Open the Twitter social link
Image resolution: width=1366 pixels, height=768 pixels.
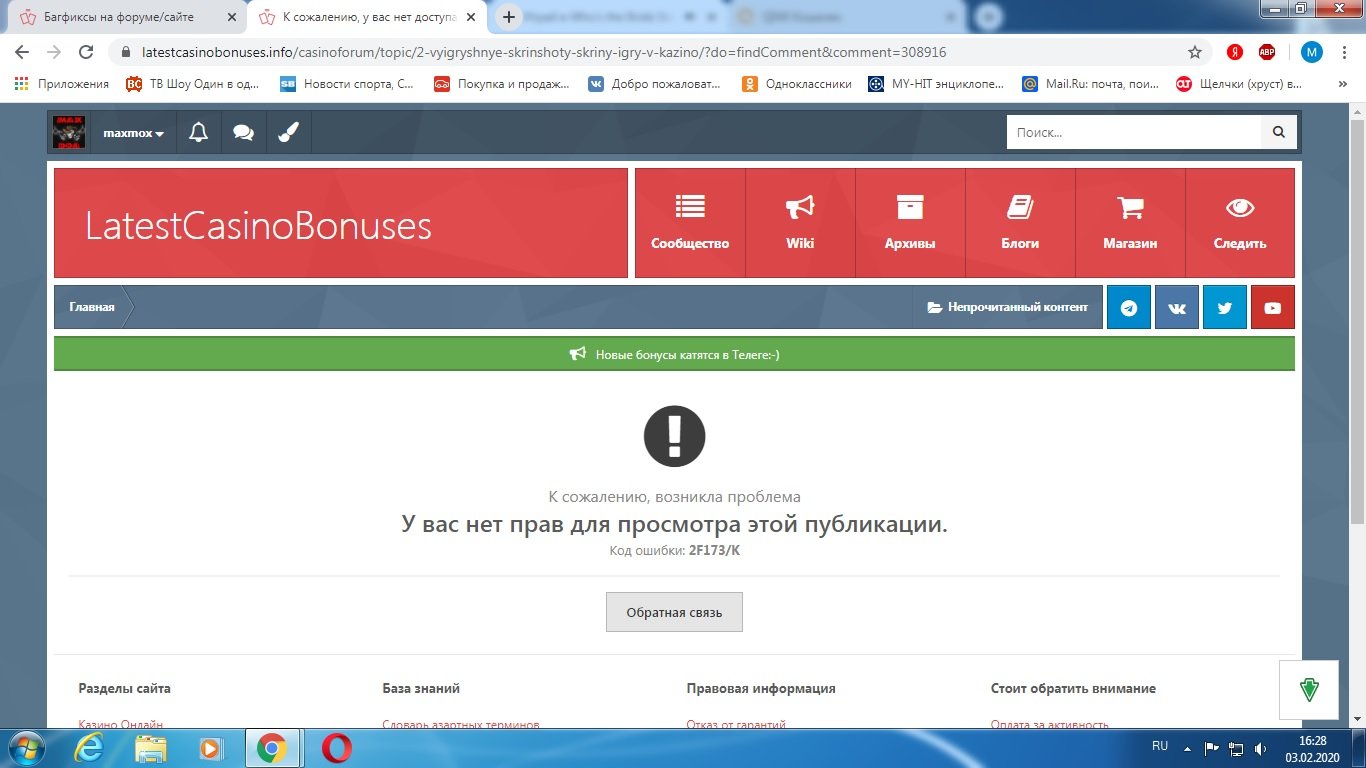(1224, 308)
